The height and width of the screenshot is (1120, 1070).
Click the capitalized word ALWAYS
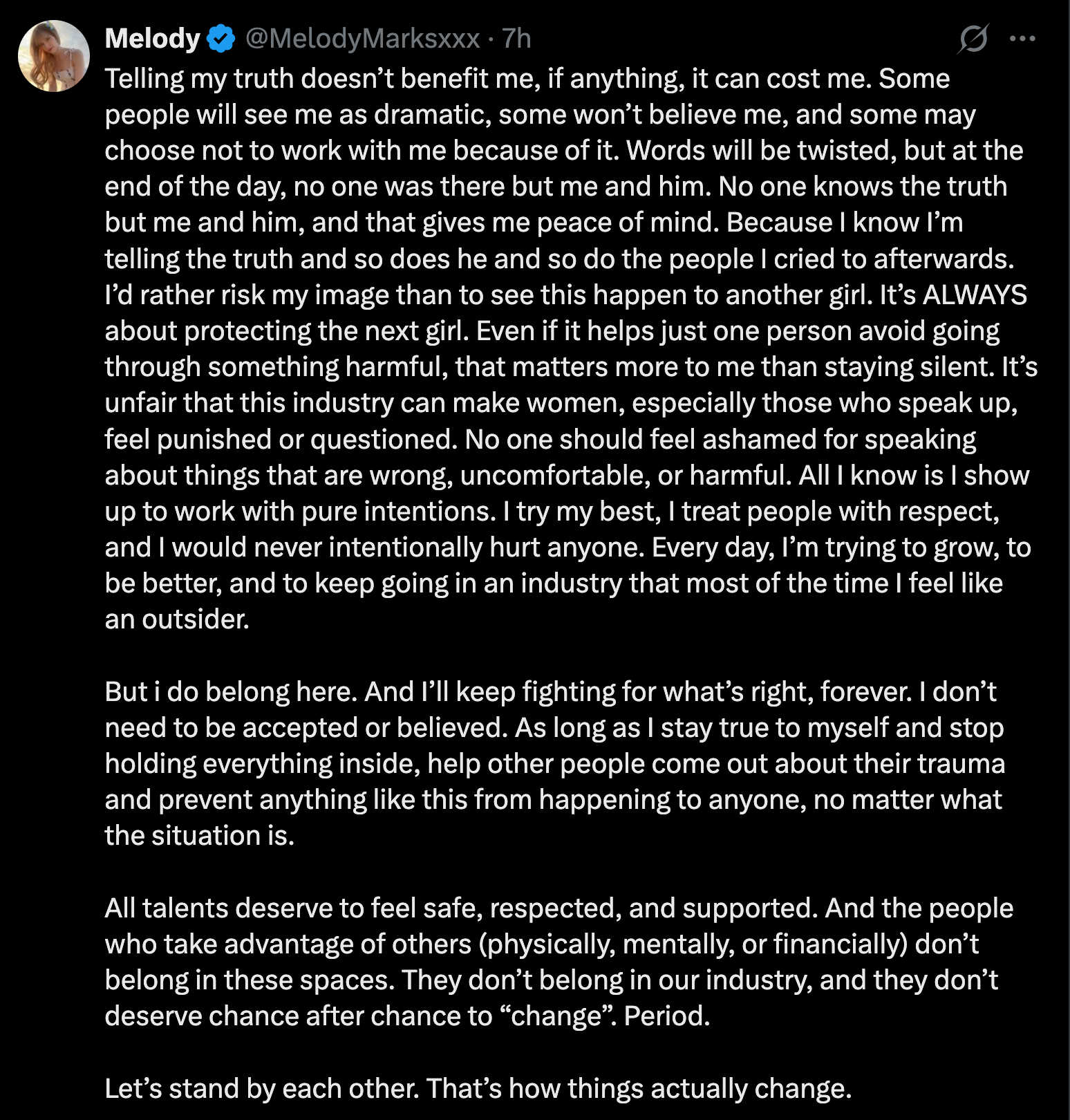[x=975, y=295]
